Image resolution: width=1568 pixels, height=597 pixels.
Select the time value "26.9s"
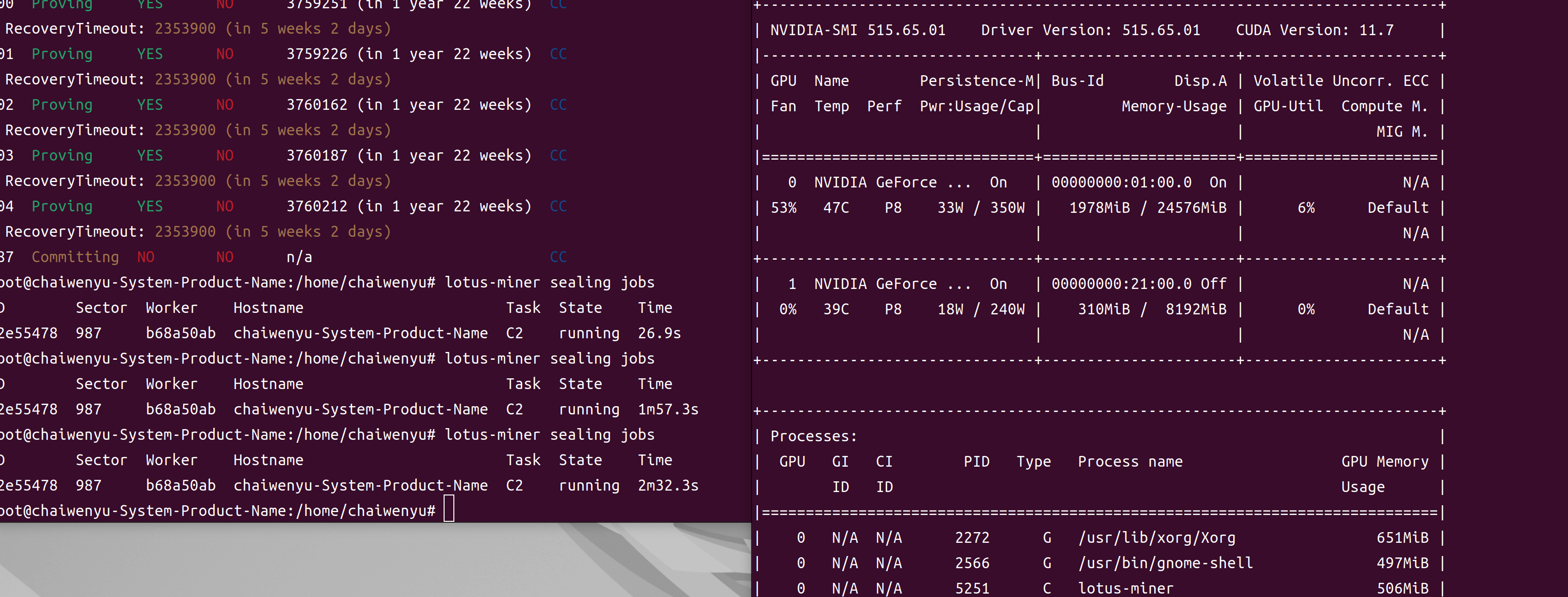(x=659, y=333)
